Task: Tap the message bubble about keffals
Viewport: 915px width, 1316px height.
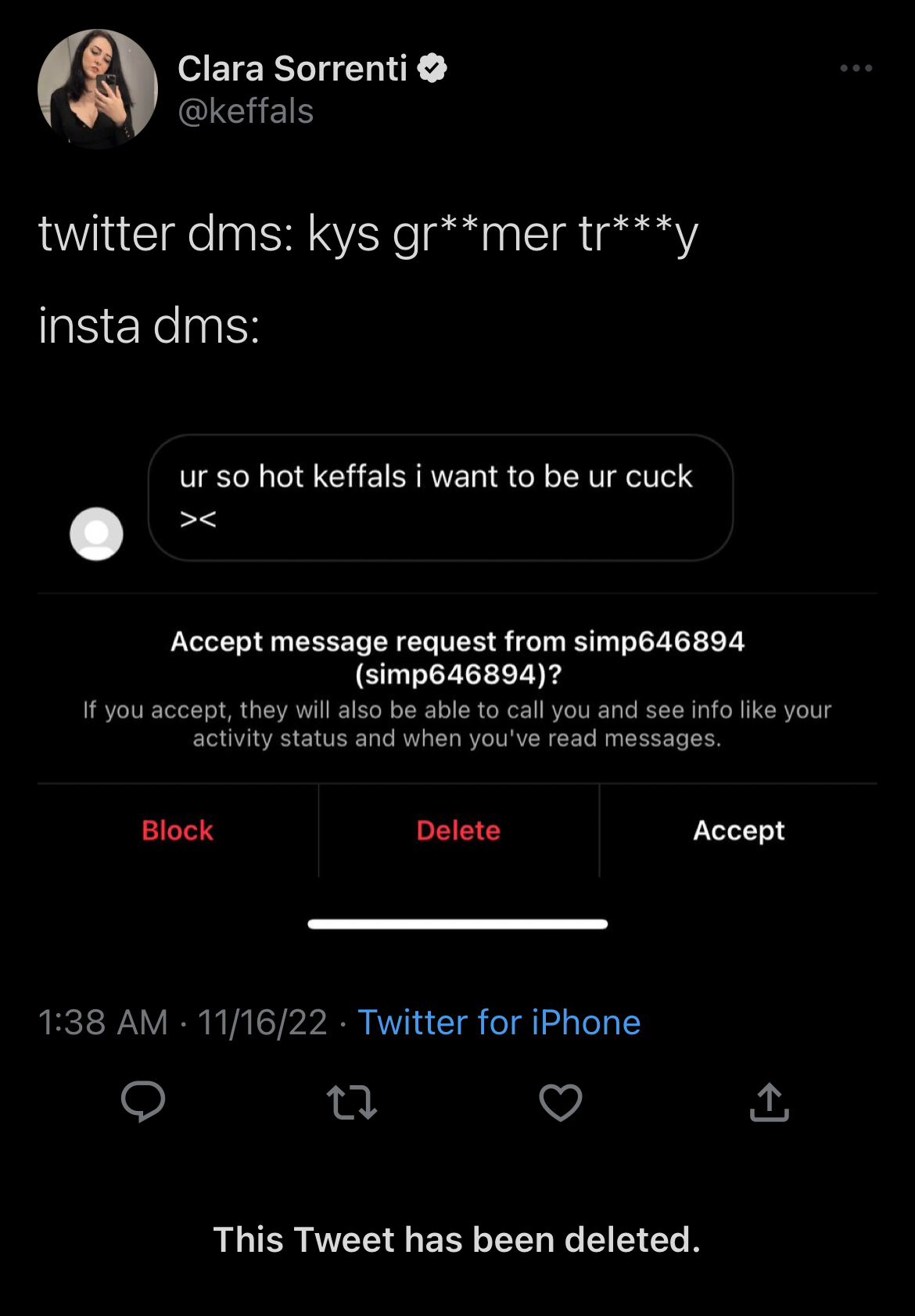Action: click(x=441, y=498)
